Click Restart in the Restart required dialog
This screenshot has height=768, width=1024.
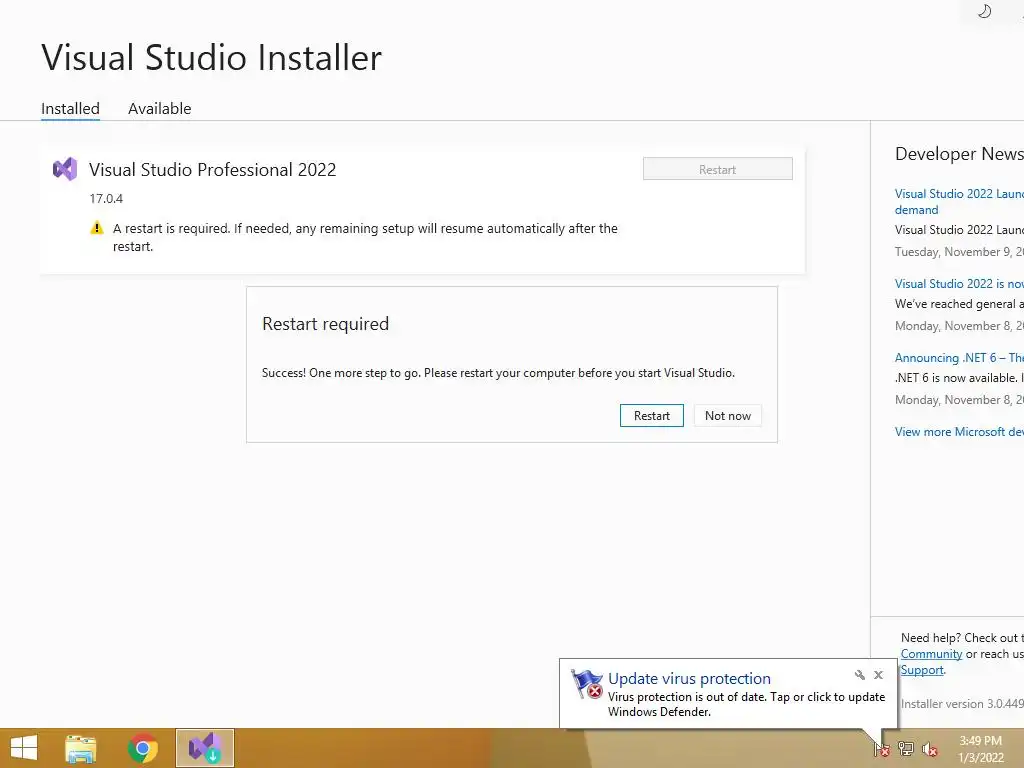(652, 415)
